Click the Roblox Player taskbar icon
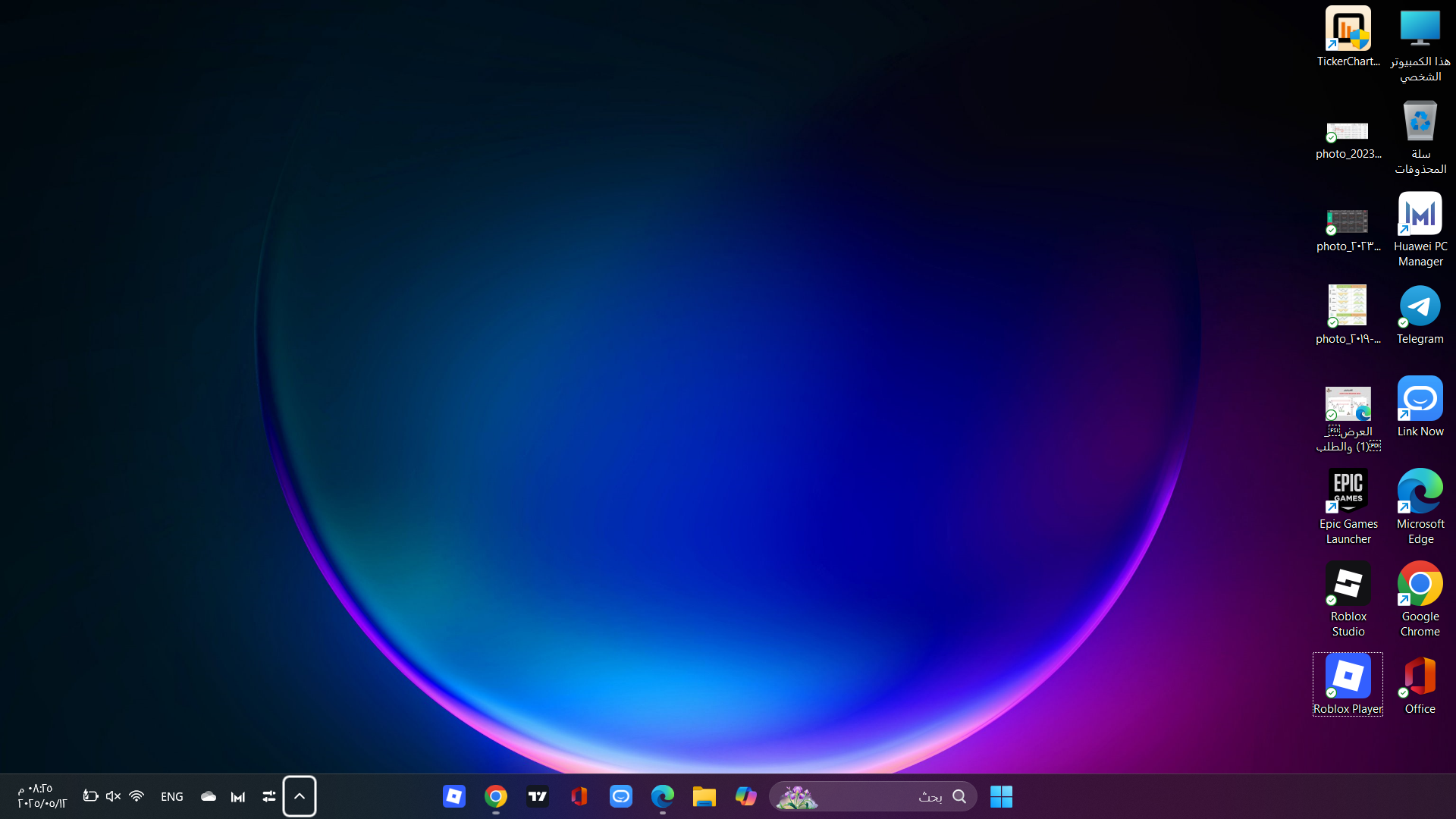 [454, 796]
